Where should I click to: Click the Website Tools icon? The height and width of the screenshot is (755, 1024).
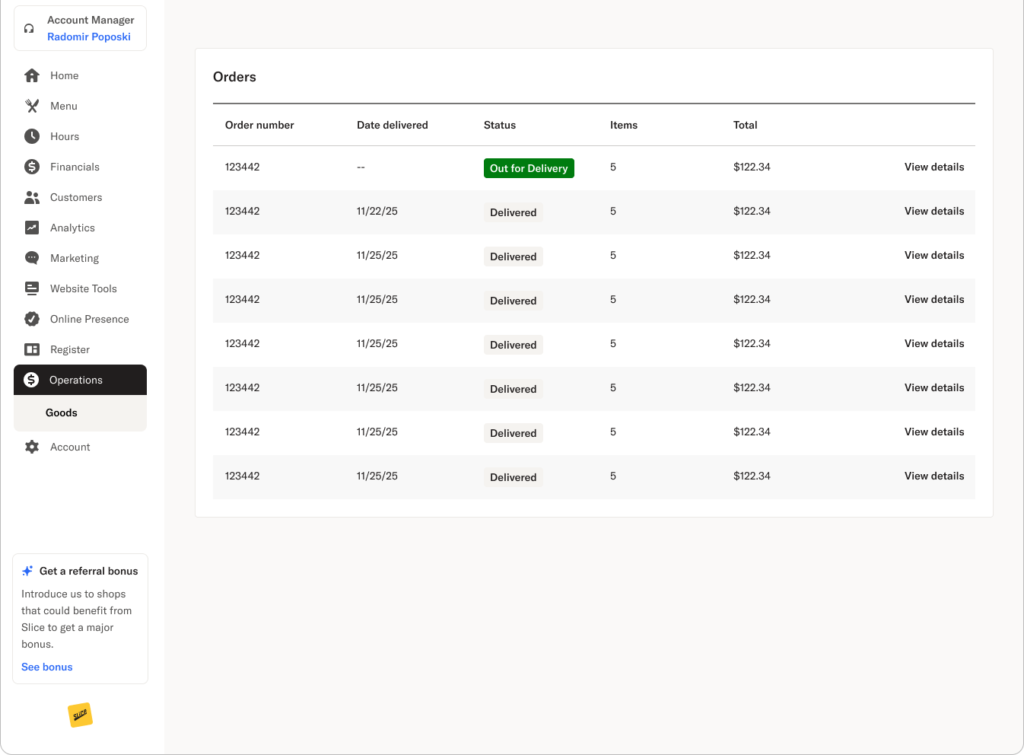coord(32,288)
